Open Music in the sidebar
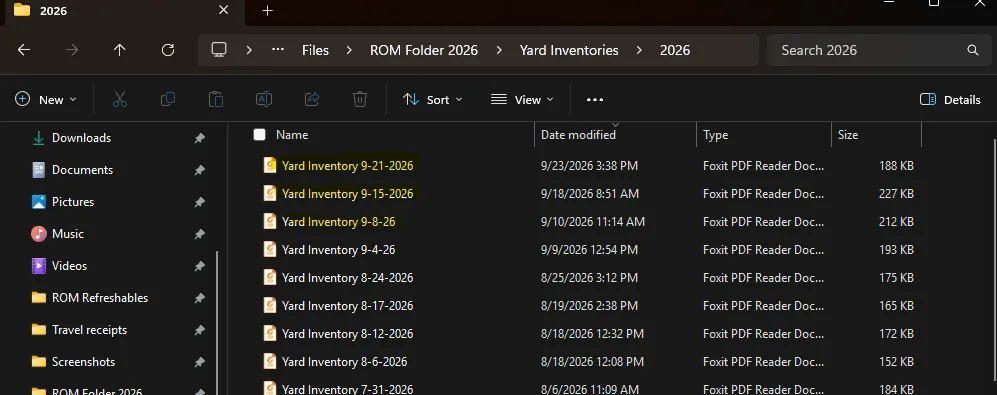This screenshot has width=997, height=395. point(68,234)
